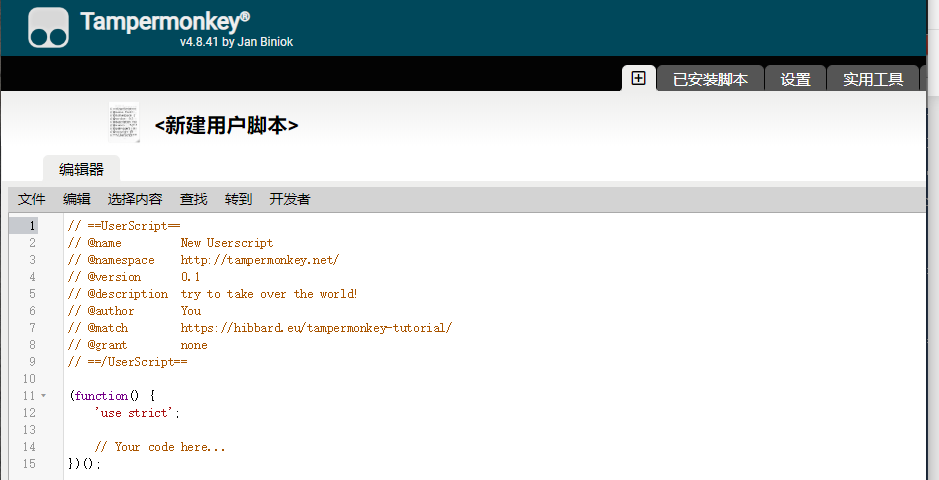
Task: Click the 'v4.8.41 by Jan Biniok' version text
Action: [237, 42]
